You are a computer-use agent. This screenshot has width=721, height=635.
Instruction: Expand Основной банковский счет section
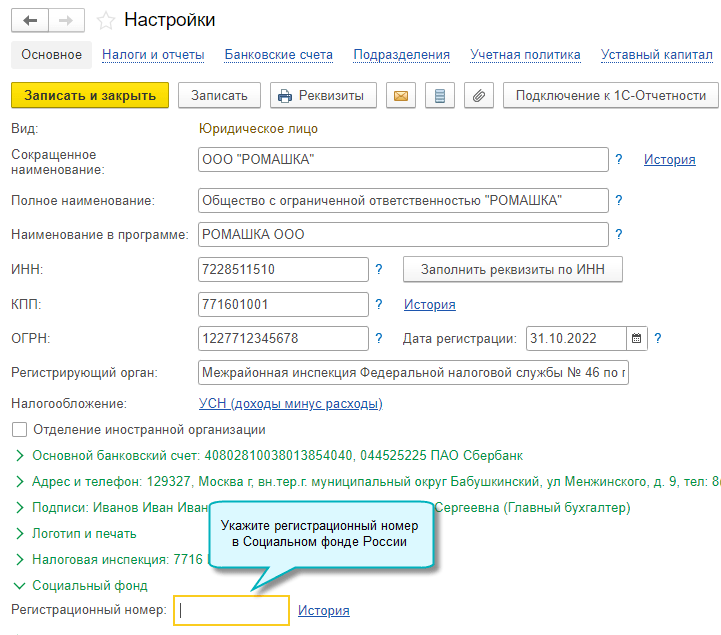pos(20,456)
